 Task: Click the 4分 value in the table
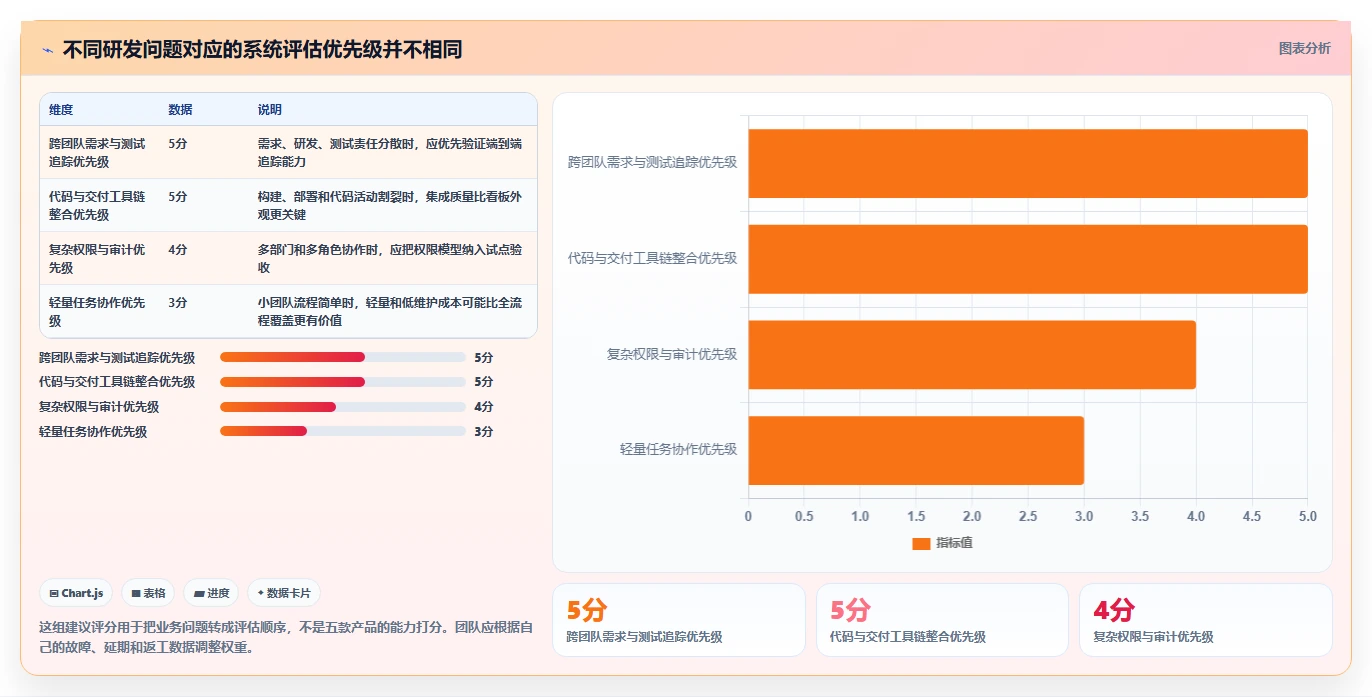[178, 249]
